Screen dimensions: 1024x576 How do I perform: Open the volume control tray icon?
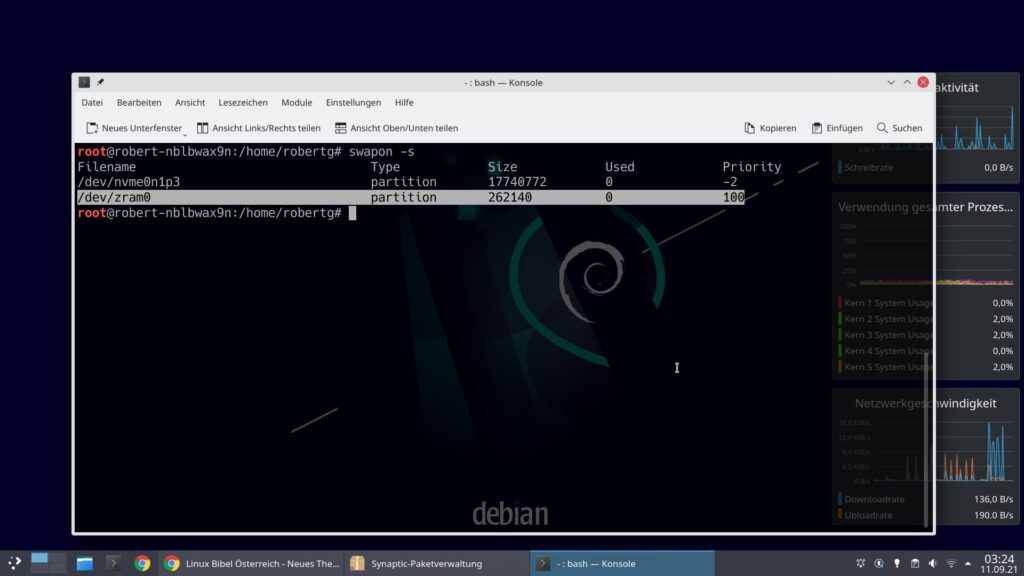click(x=933, y=563)
